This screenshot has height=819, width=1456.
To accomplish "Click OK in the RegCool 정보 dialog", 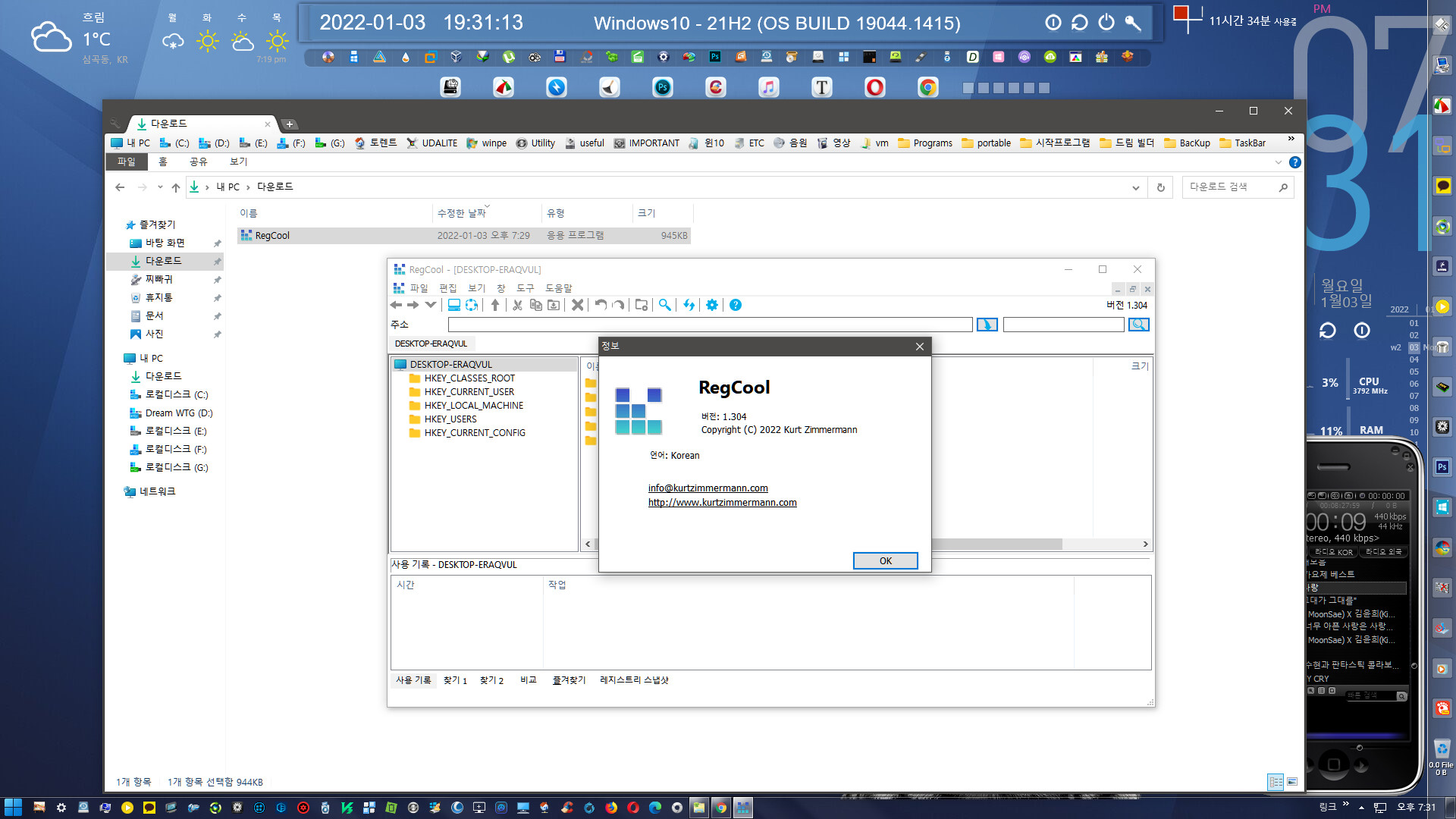I will 885,560.
